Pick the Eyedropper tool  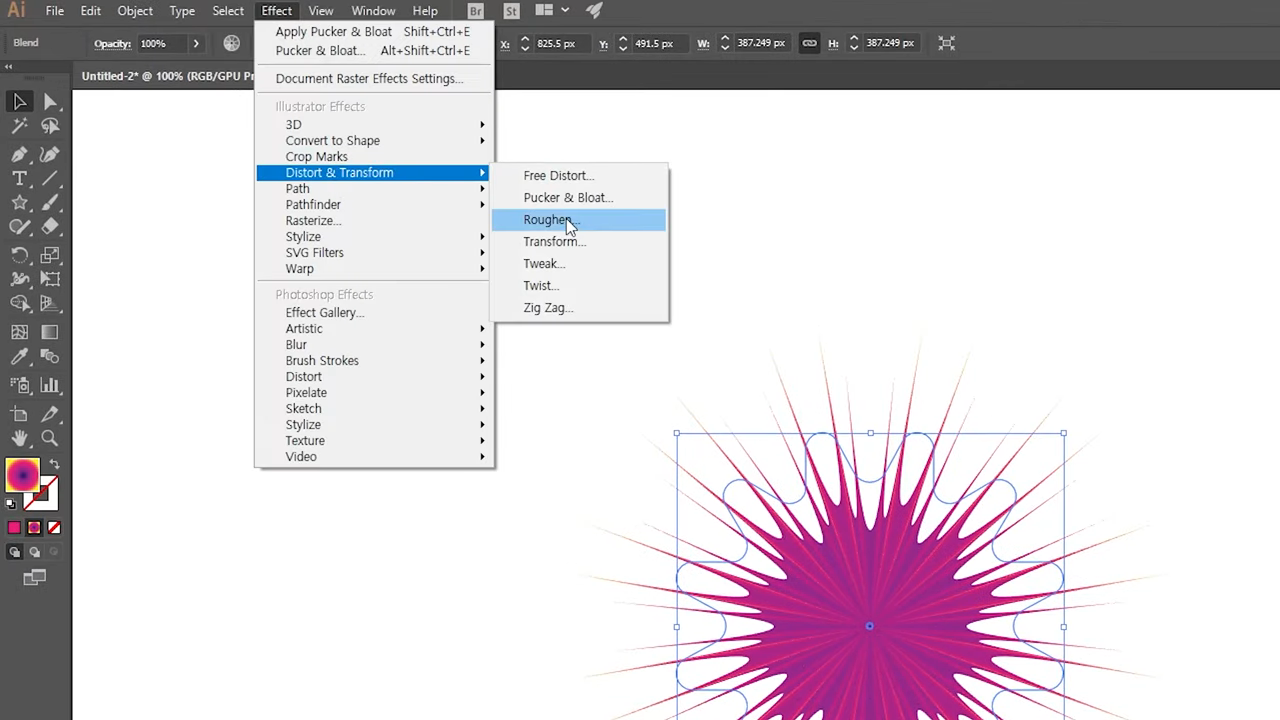[19, 357]
